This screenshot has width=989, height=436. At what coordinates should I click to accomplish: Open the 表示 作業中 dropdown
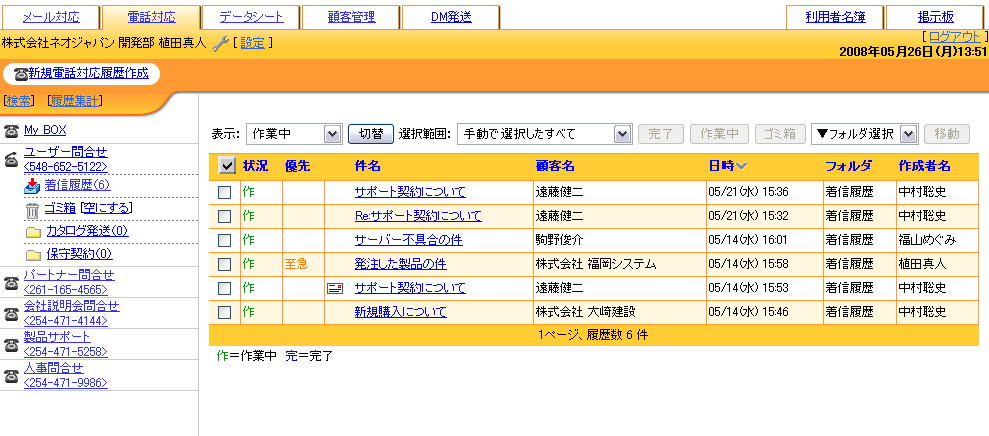(294, 134)
